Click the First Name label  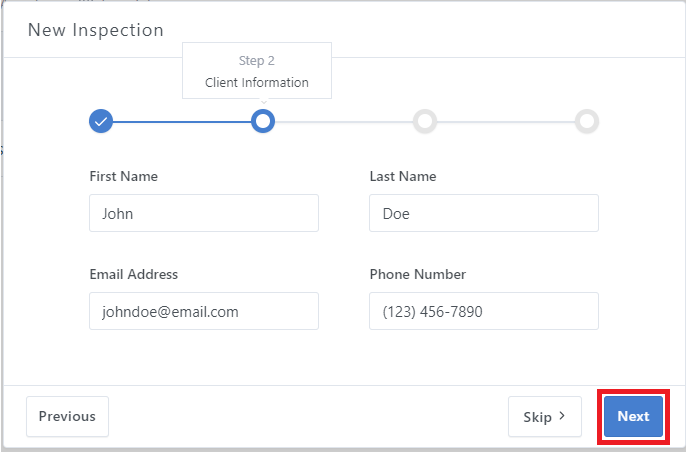[123, 176]
